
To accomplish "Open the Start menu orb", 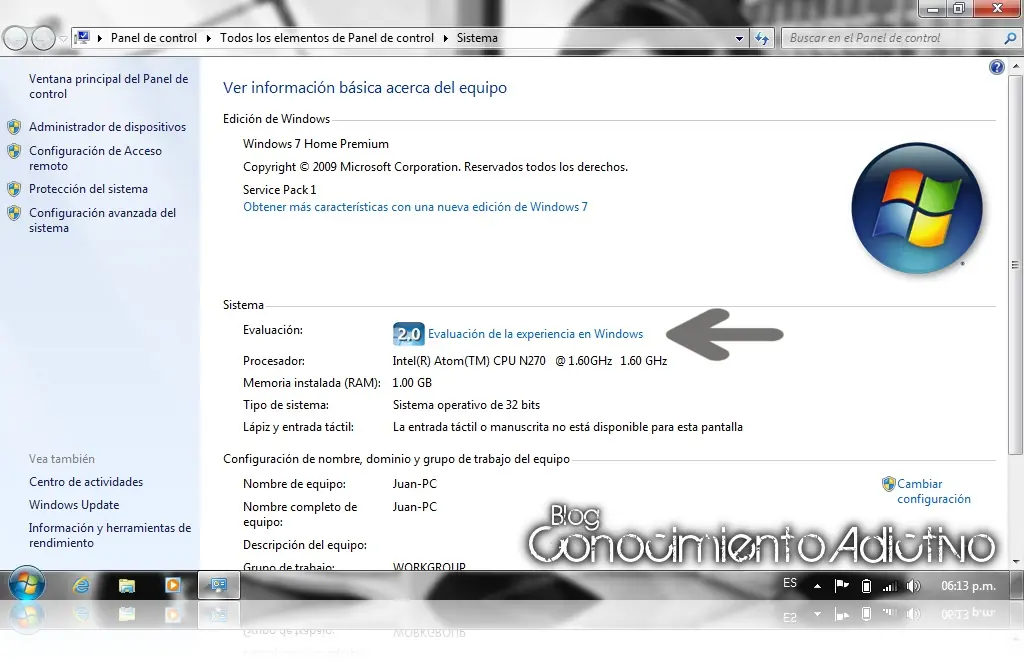I will 27,583.
